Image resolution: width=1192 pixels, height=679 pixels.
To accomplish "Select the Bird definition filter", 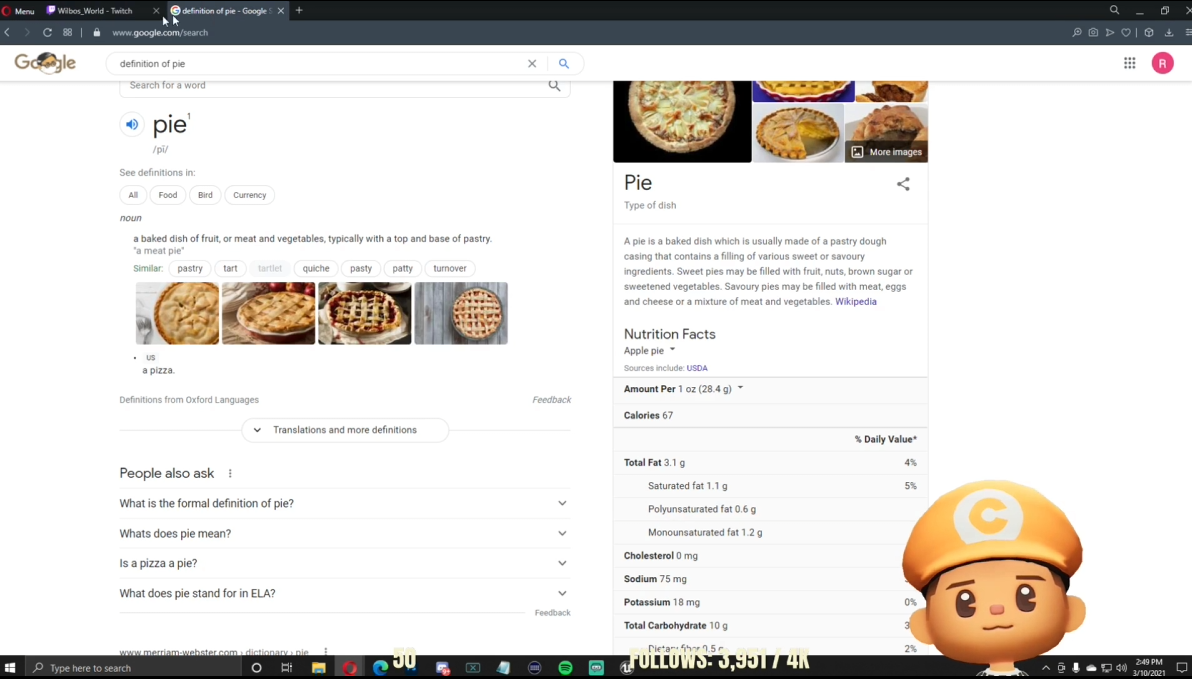I will (x=205, y=195).
